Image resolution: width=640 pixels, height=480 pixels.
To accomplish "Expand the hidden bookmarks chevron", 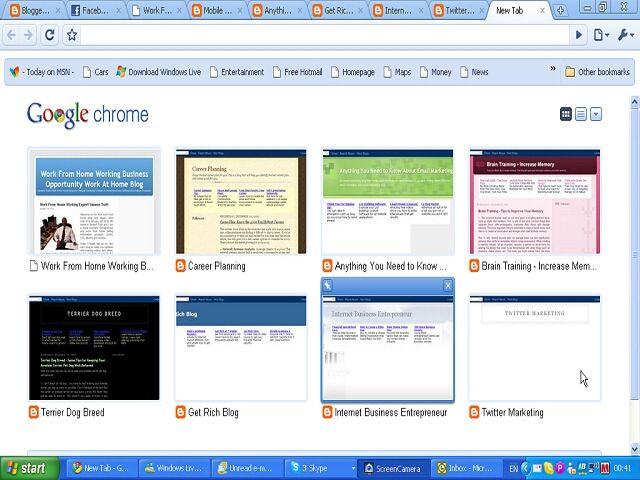I will [552, 70].
